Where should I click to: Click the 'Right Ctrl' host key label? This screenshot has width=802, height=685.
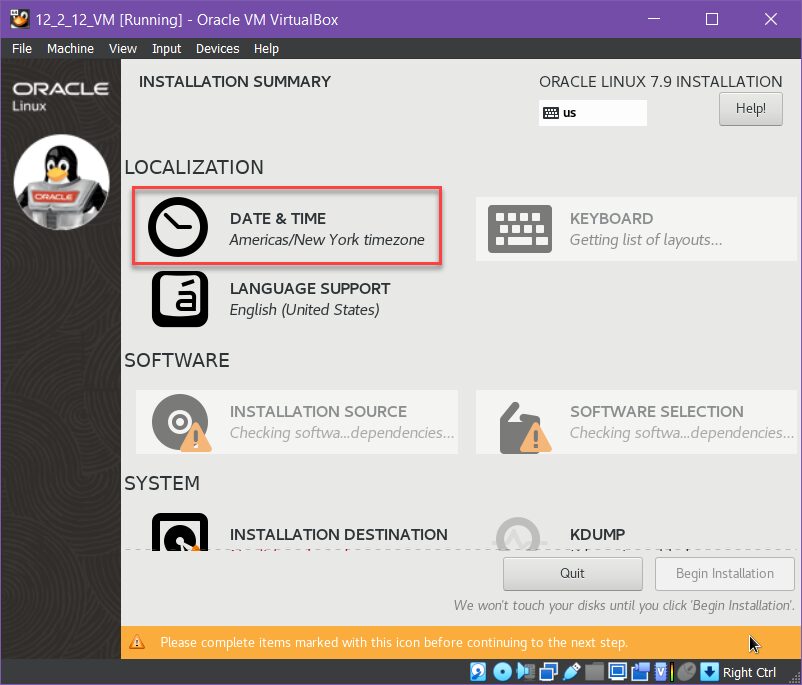point(750,672)
